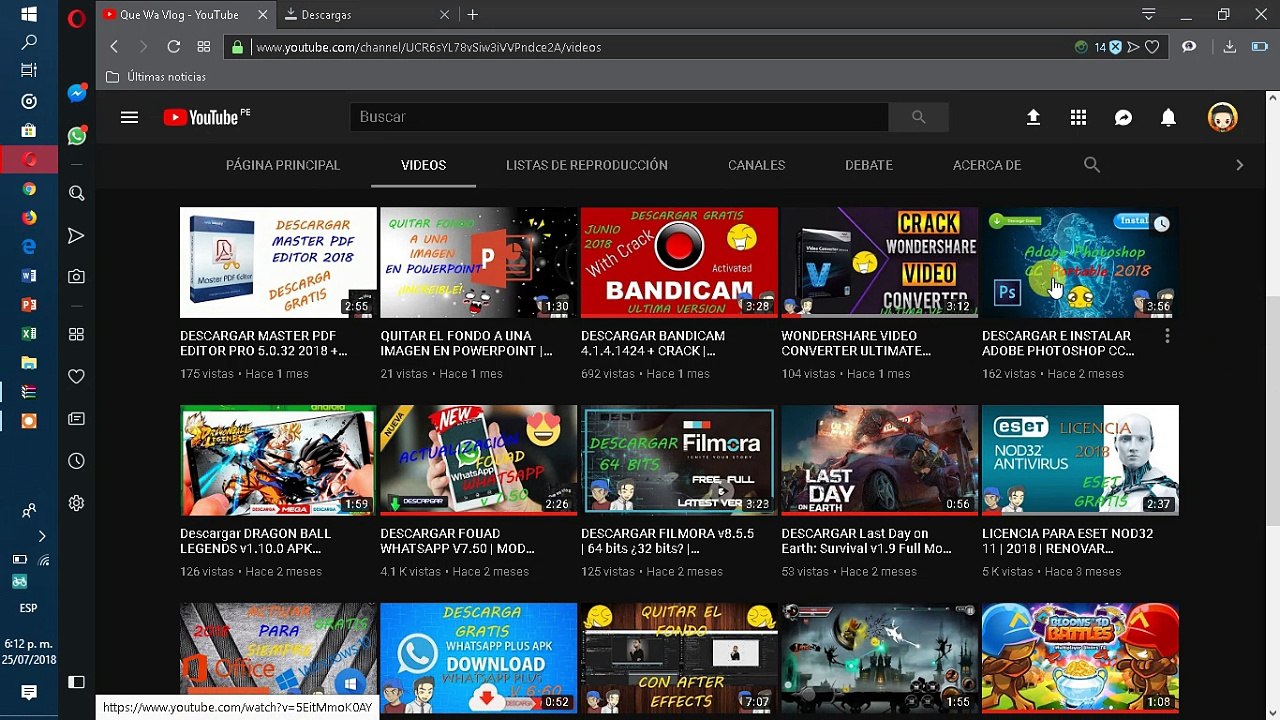The width and height of the screenshot is (1280, 720).
Task: Open the ACERCA DE tab
Action: coord(987,165)
